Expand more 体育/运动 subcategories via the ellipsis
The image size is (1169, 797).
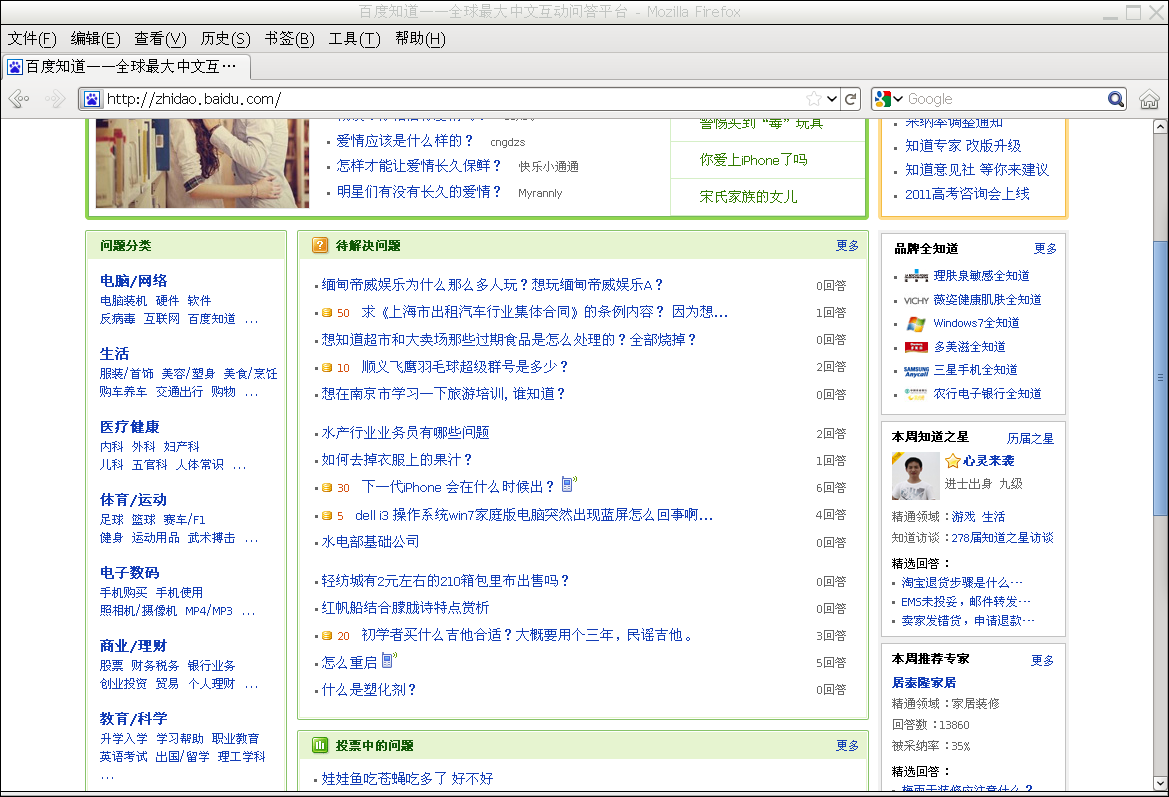252,540
